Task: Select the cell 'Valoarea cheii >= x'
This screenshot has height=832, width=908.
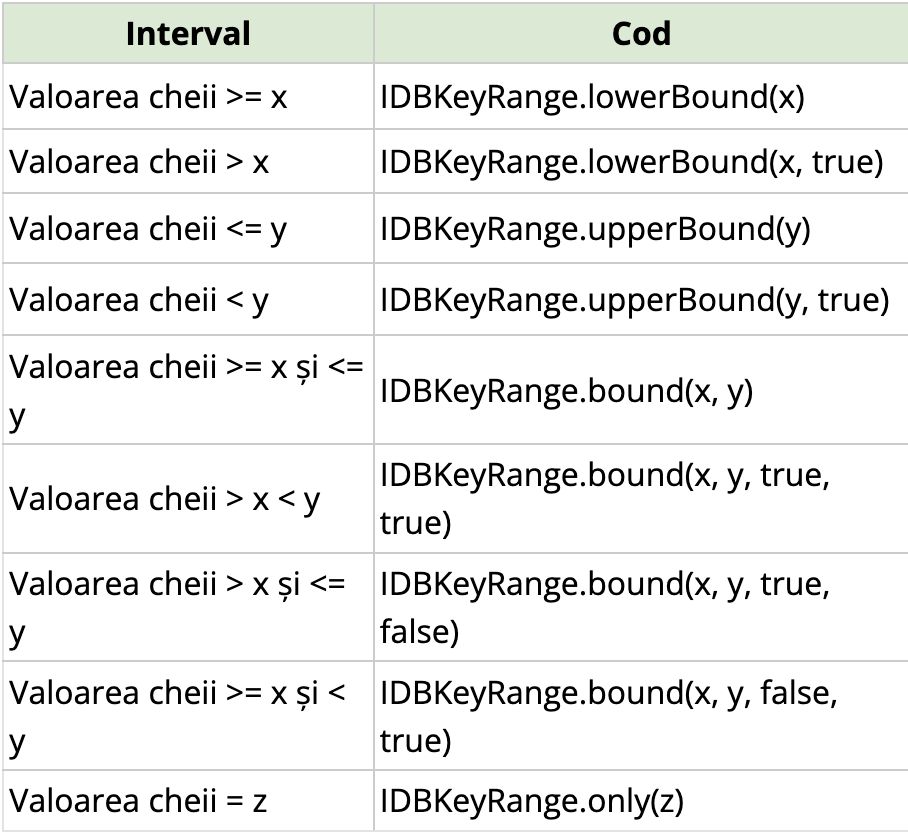Action: [x=188, y=96]
